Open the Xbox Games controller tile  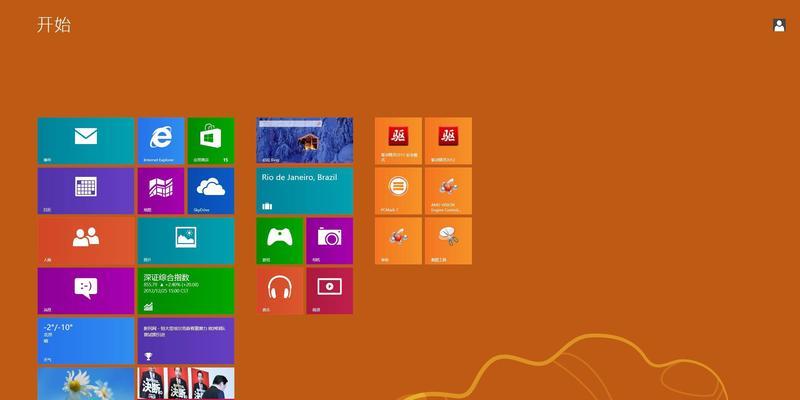pyautogui.click(x=280, y=241)
